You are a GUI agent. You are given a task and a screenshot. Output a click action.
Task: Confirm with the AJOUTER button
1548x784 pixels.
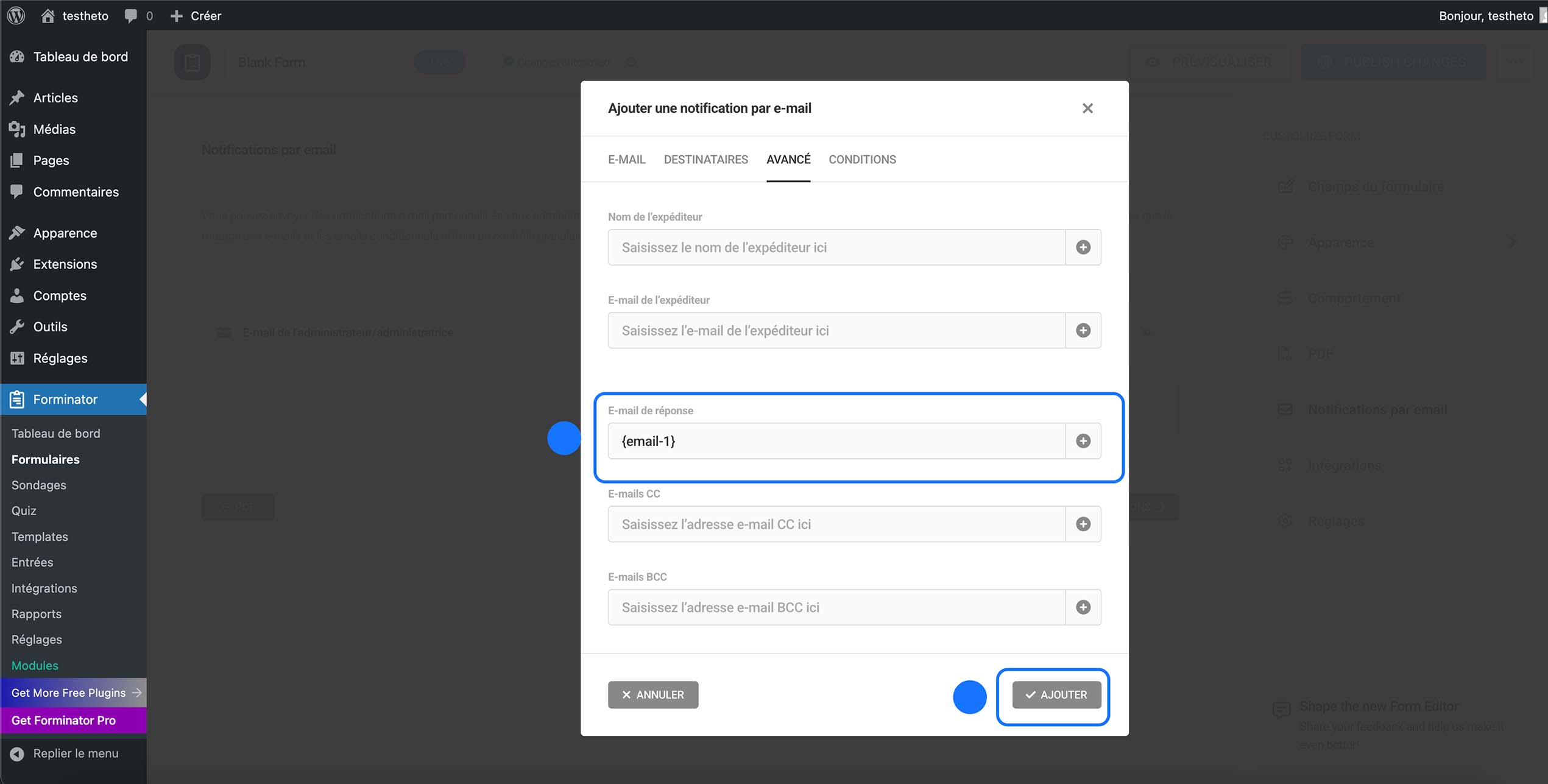pos(1056,694)
